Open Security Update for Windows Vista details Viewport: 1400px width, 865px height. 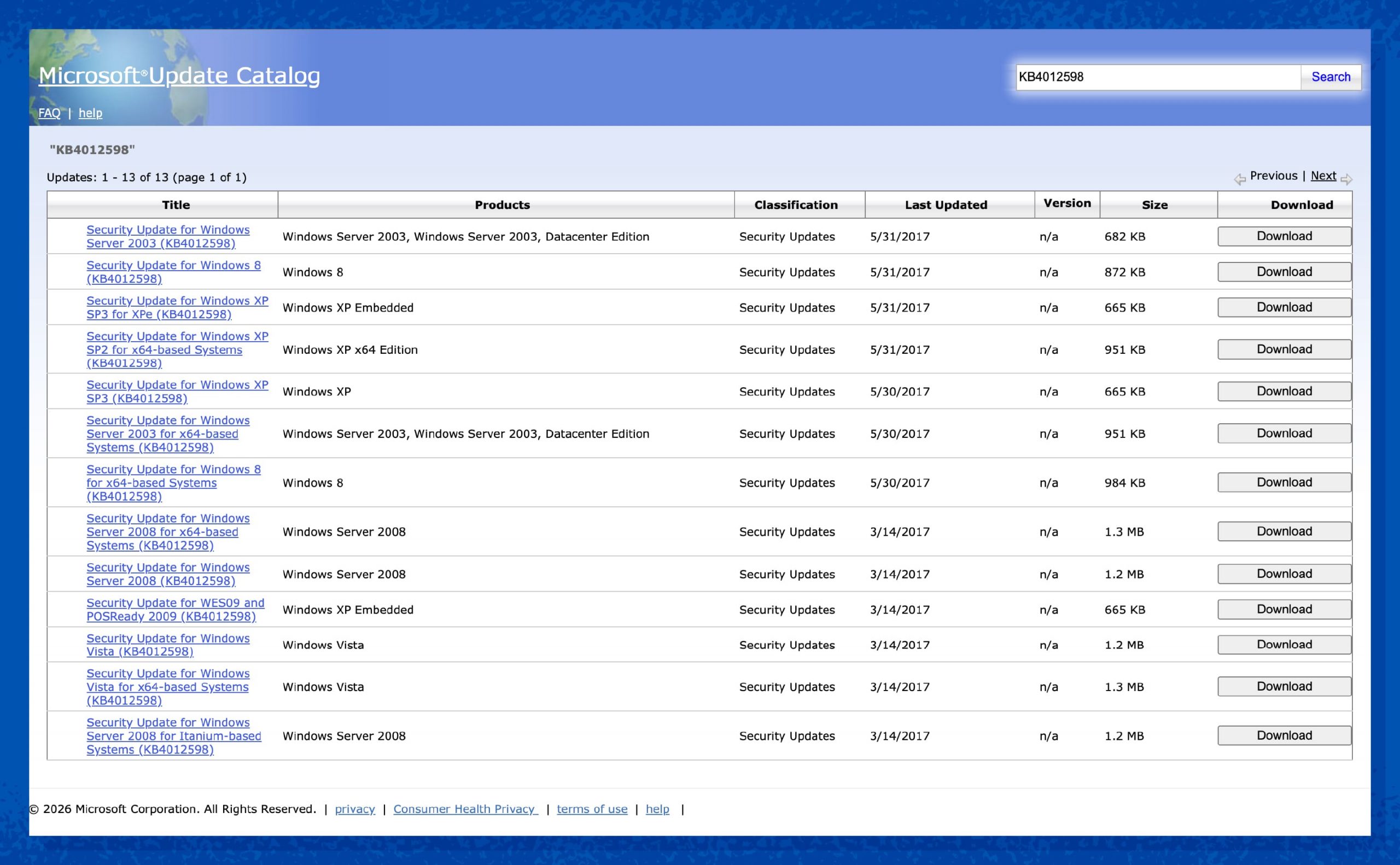point(168,645)
